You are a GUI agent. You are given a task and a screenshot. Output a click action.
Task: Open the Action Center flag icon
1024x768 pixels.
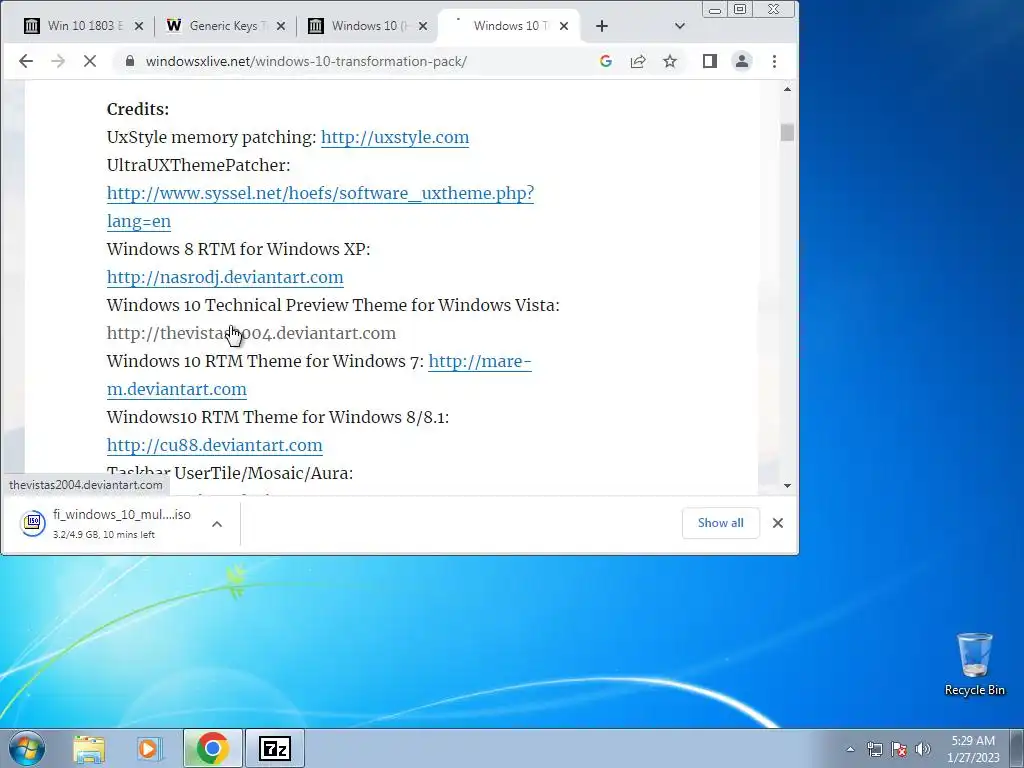[x=899, y=749]
